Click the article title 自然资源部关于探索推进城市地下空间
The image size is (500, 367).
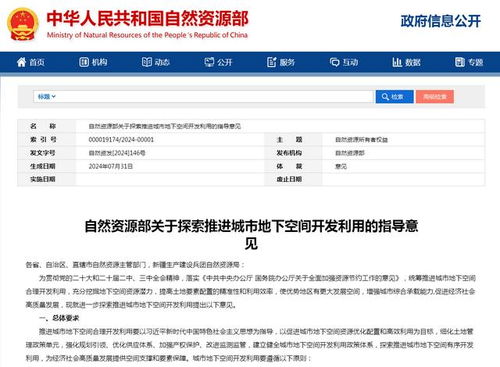pyautogui.click(x=251, y=234)
